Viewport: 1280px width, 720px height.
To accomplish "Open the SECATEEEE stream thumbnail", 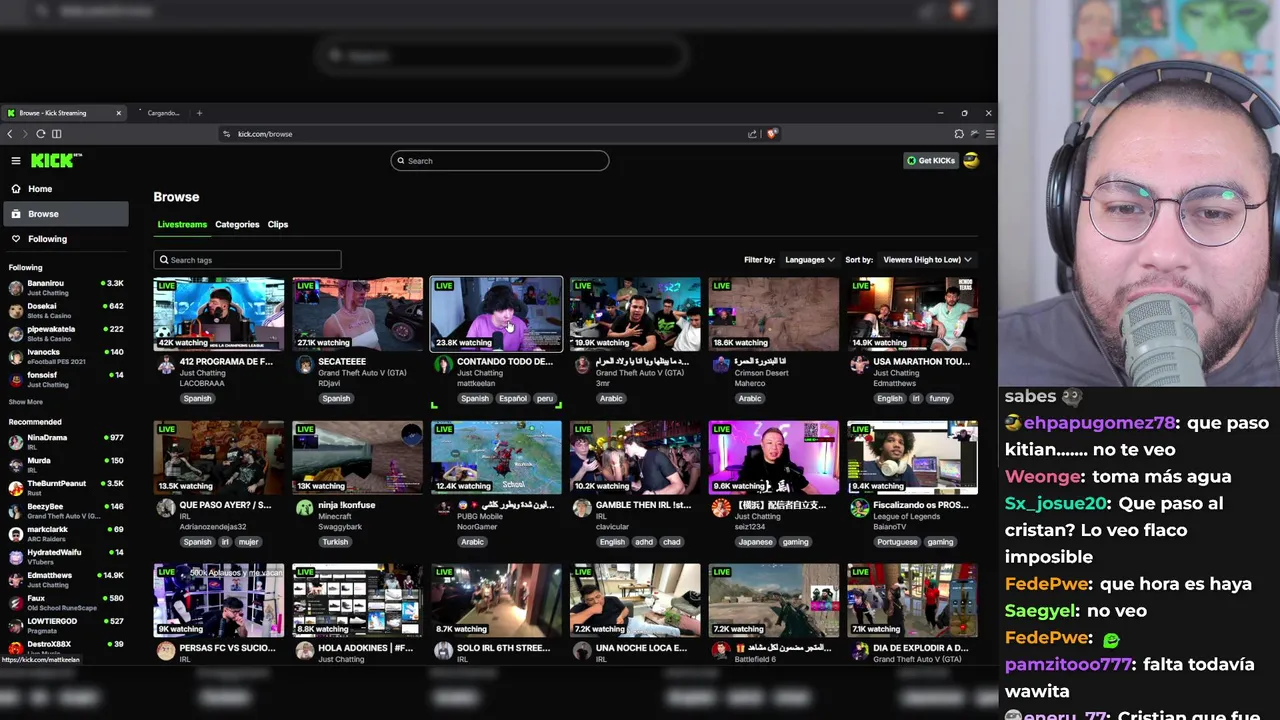I will click(x=358, y=314).
